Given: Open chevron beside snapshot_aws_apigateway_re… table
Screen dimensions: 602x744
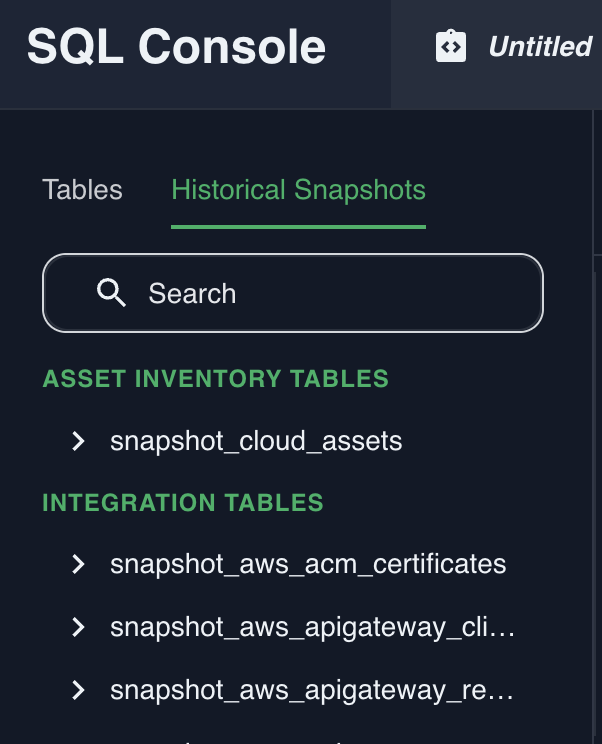Looking at the screenshot, I should 79,690.
